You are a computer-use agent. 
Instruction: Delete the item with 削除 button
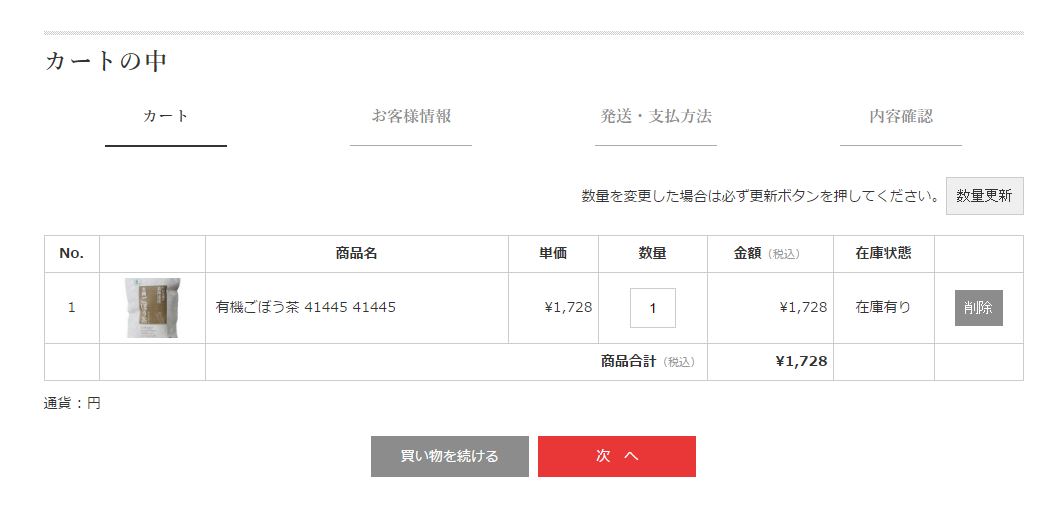[978, 308]
